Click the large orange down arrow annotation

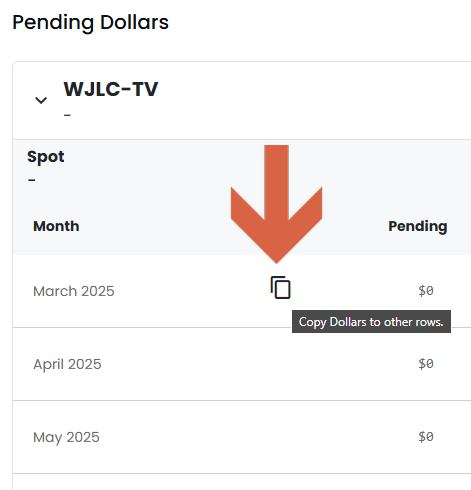(x=276, y=204)
